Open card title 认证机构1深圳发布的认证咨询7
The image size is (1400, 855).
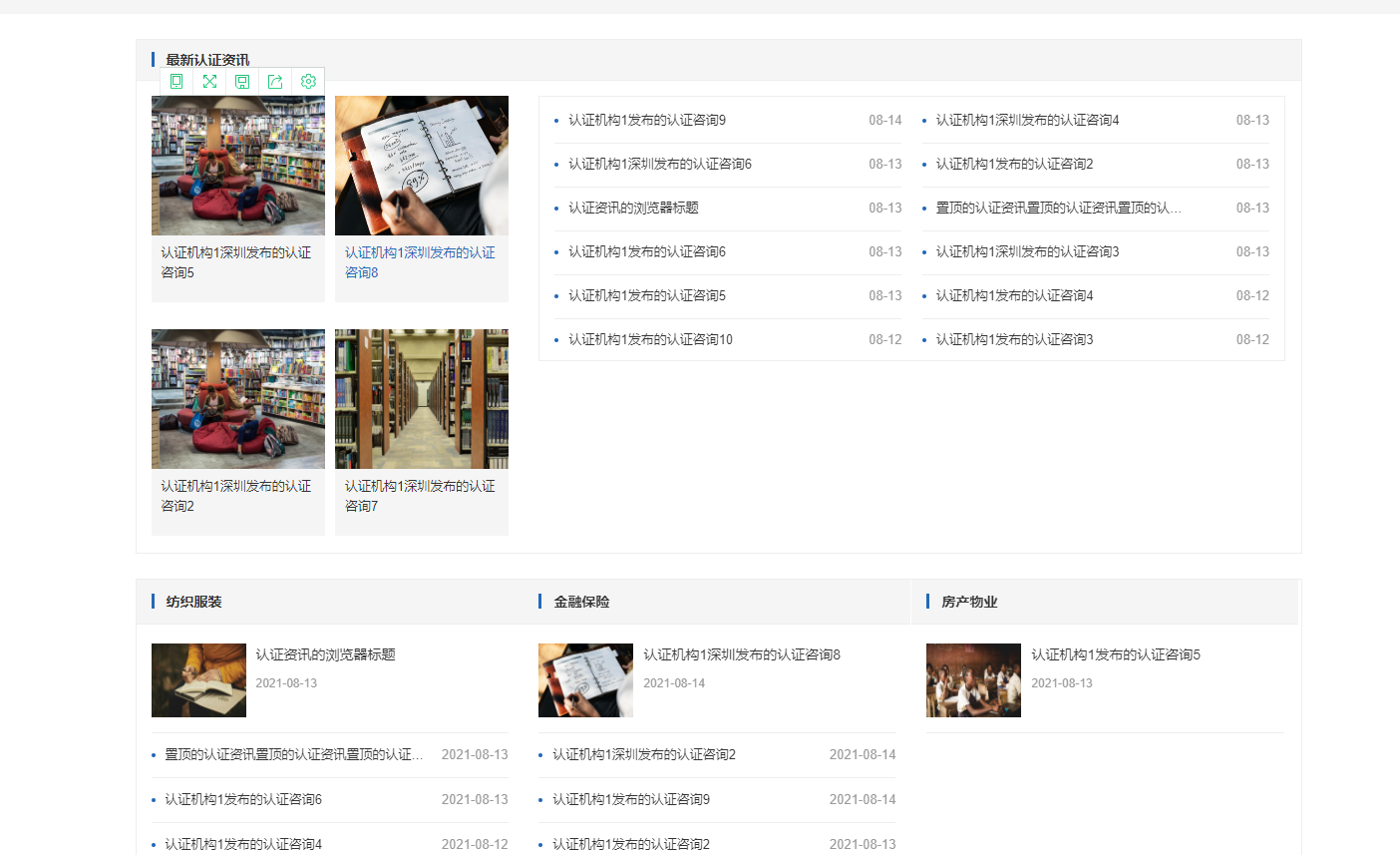click(420, 496)
